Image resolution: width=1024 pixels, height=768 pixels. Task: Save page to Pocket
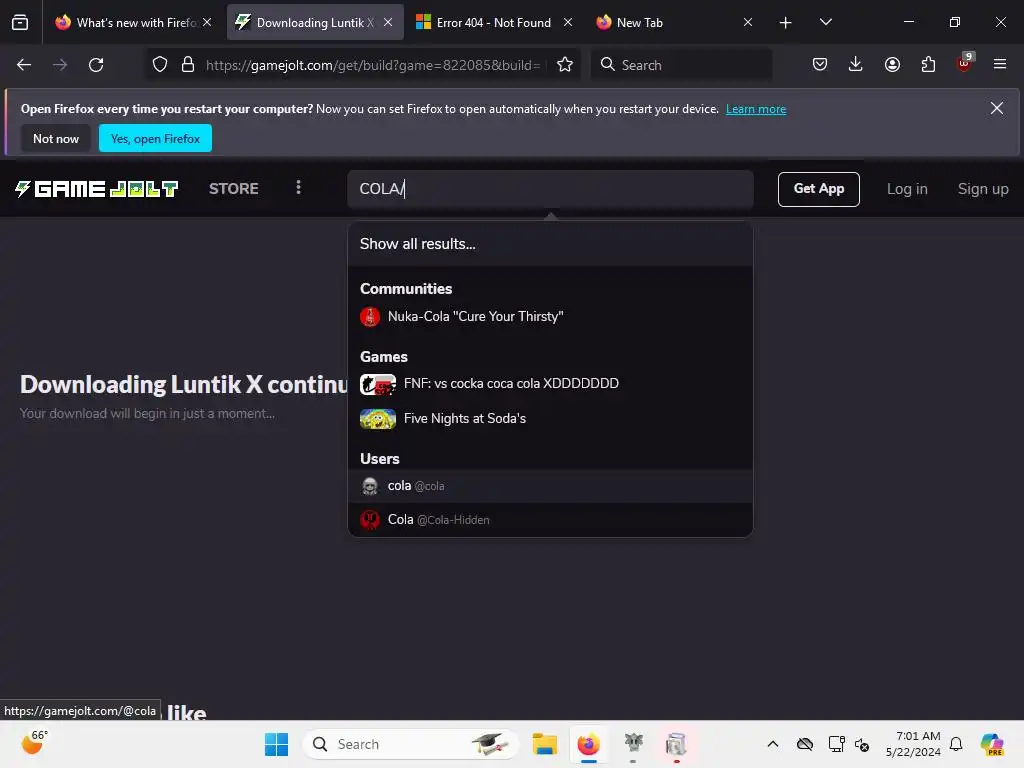click(820, 65)
